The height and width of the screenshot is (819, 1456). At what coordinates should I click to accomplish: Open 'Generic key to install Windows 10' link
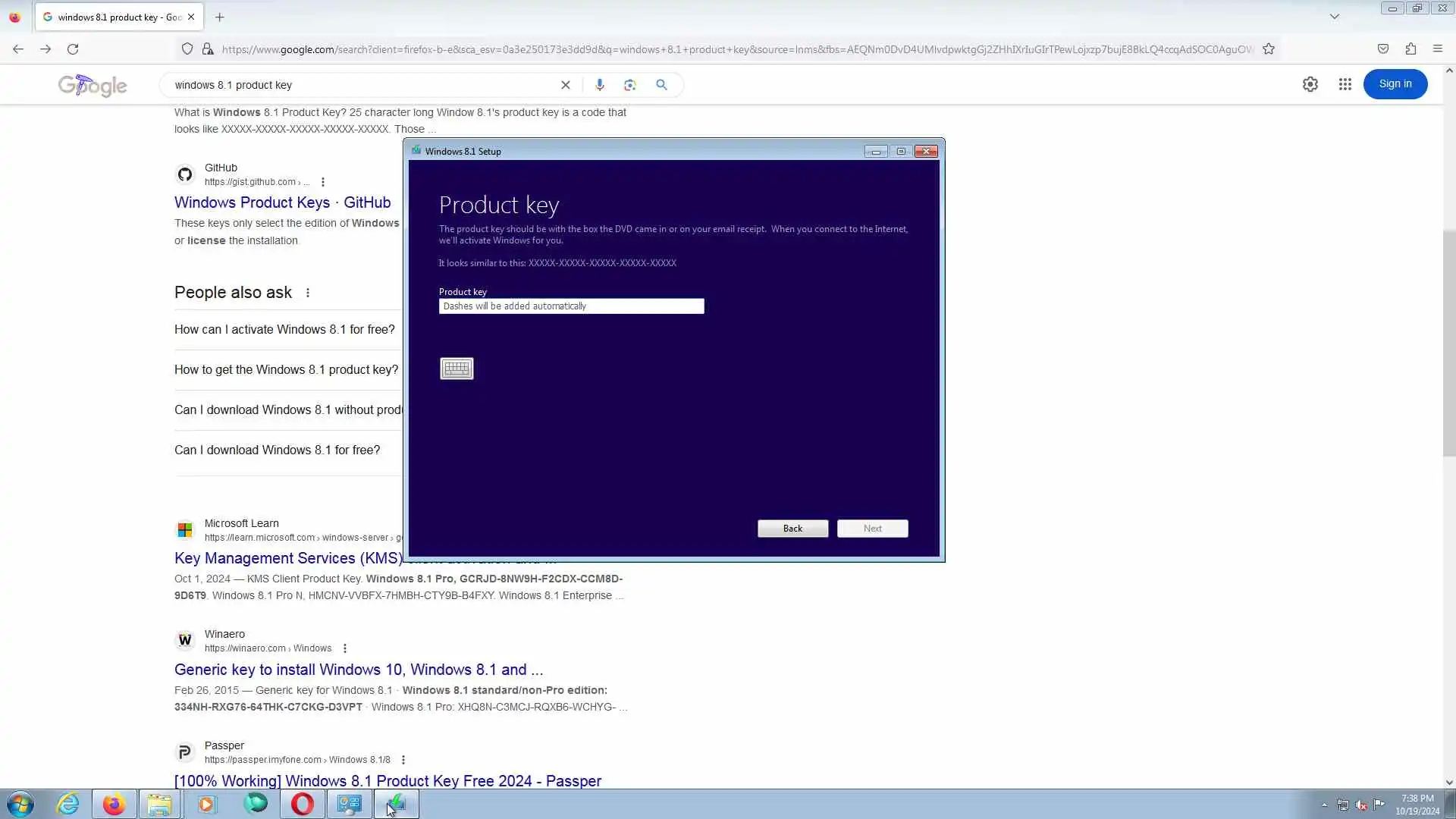[358, 670]
